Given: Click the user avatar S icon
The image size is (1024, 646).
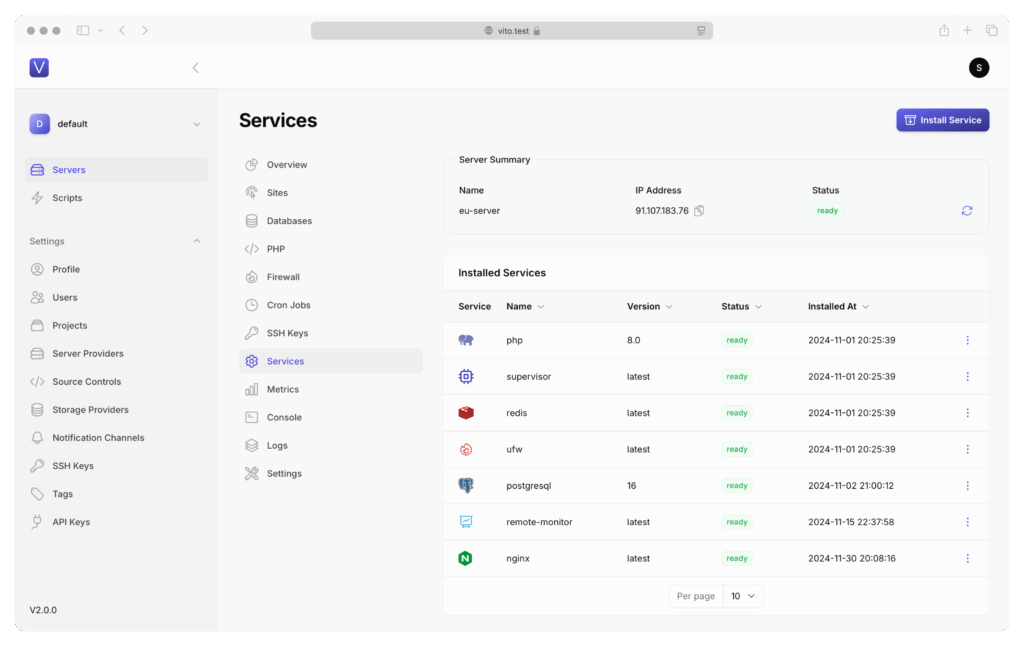Looking at the screenshot, I should (979, 67).
